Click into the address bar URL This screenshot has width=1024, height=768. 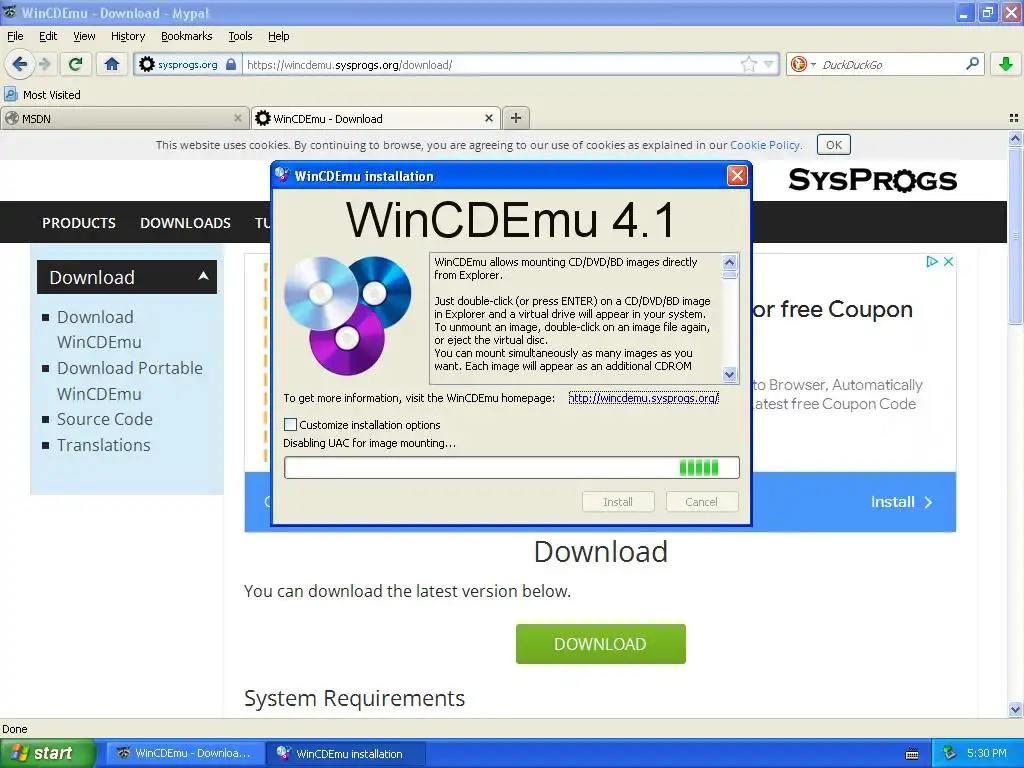tap(490, 65)
